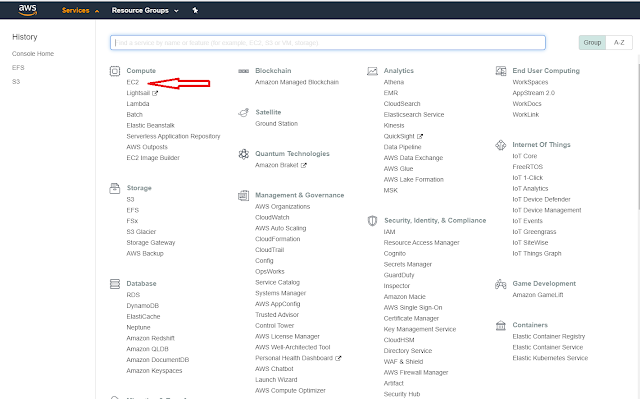Open Kinesis service
Image resolution: width=640 pixels, height=399 pixels.
click(394, 126)
